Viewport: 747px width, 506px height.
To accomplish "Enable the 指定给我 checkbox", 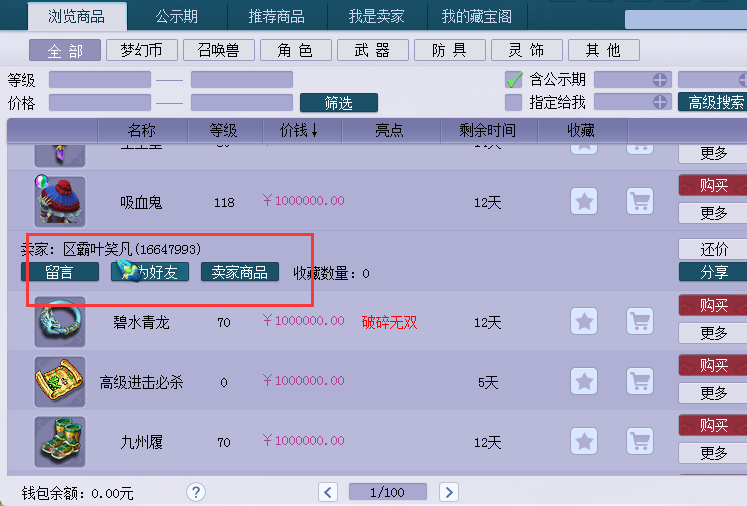I will 514,102.
